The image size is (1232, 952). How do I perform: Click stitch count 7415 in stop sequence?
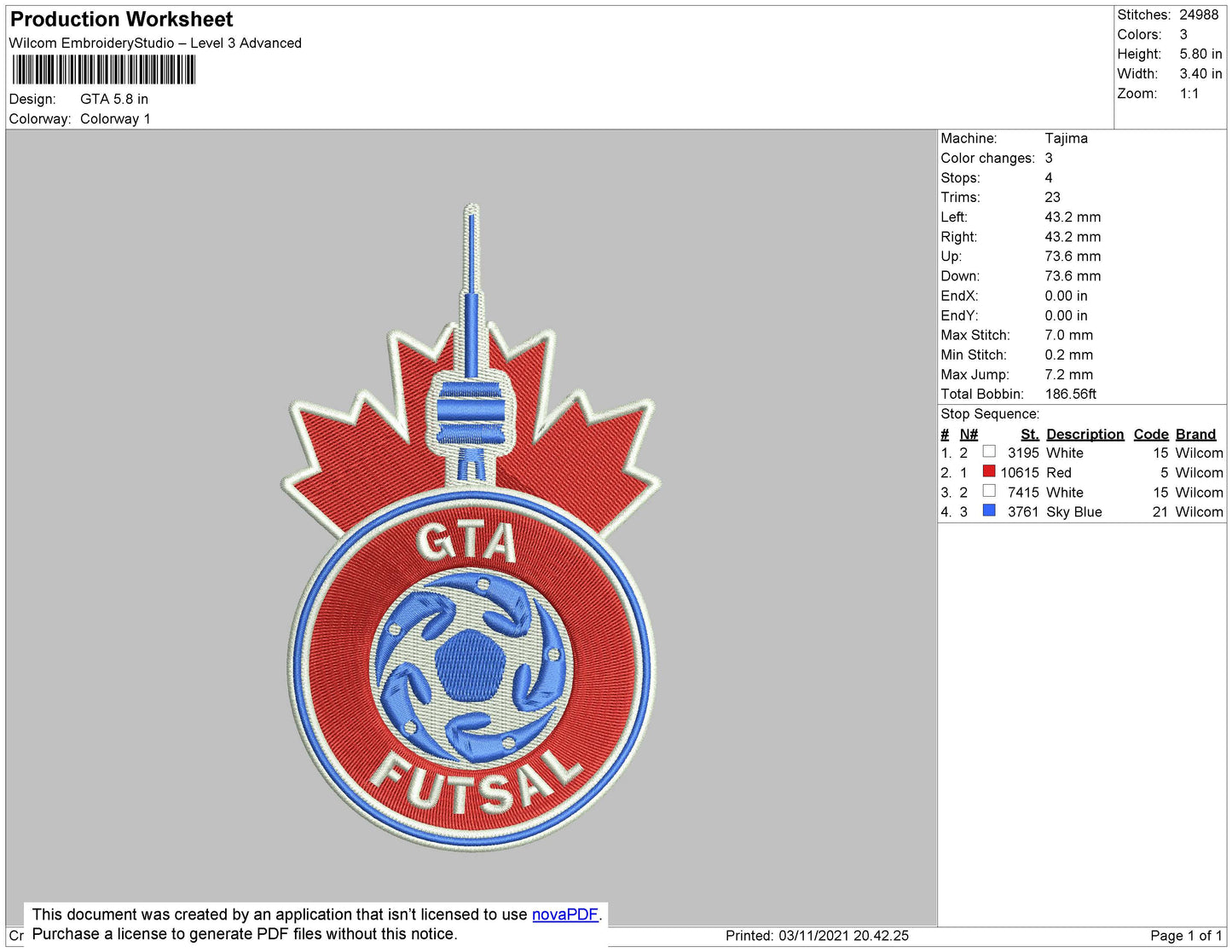[1023, 492]
